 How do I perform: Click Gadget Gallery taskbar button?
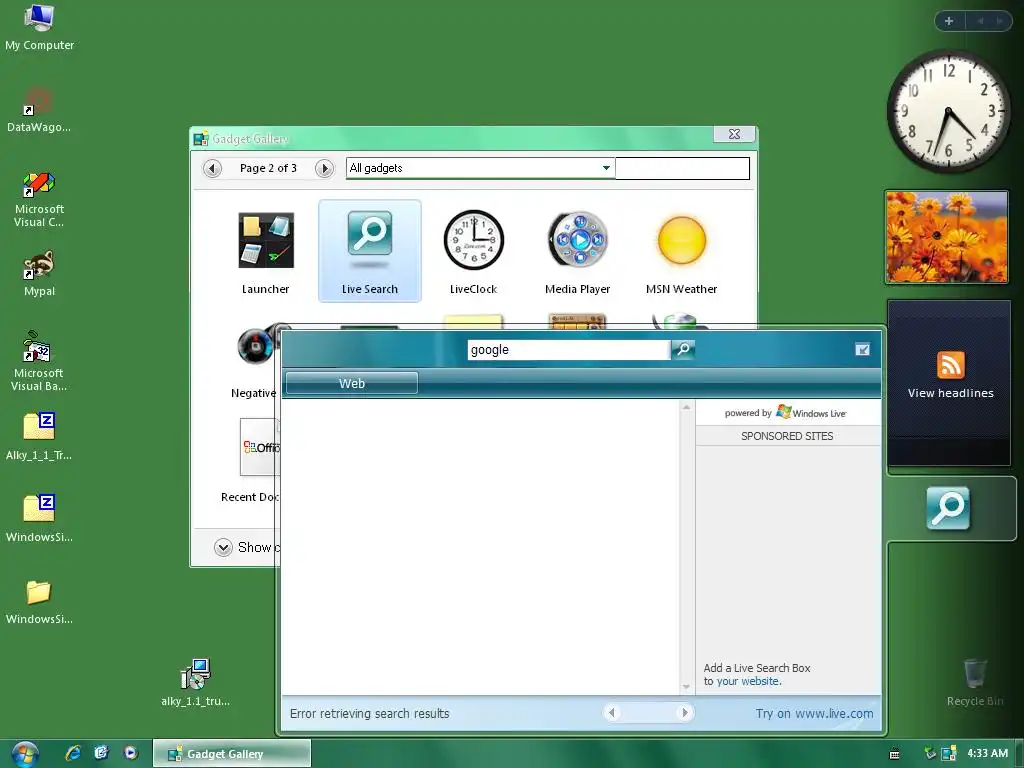(x=232, y=754)
